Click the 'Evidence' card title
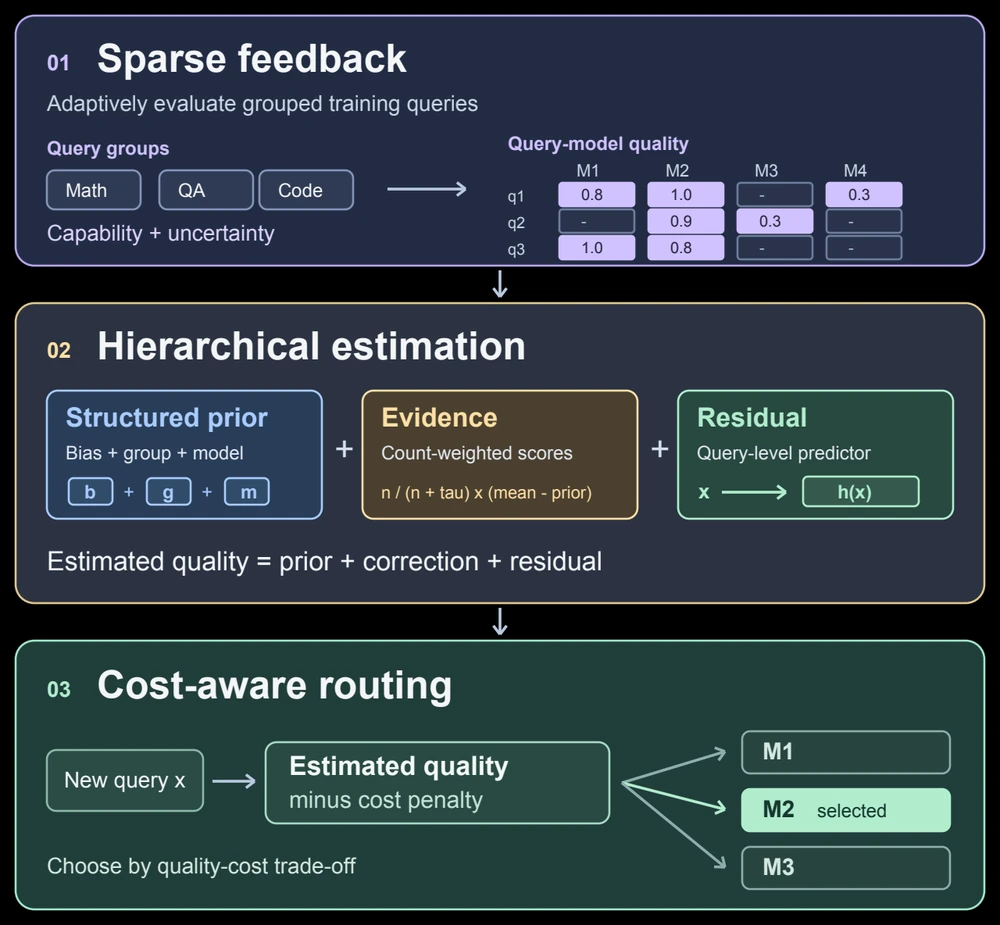The image size is (1000, 925). click(439, 418)
